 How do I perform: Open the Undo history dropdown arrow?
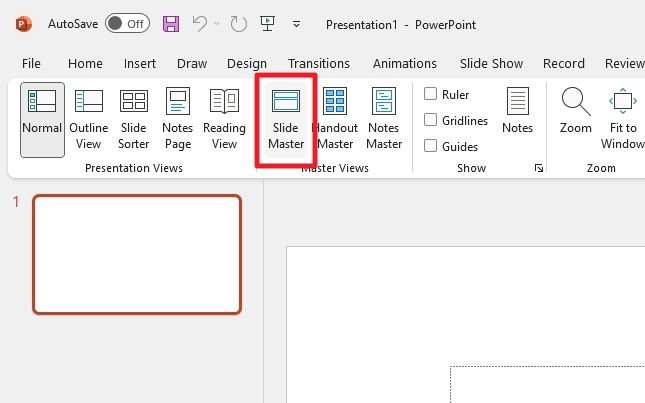[217, 24]
